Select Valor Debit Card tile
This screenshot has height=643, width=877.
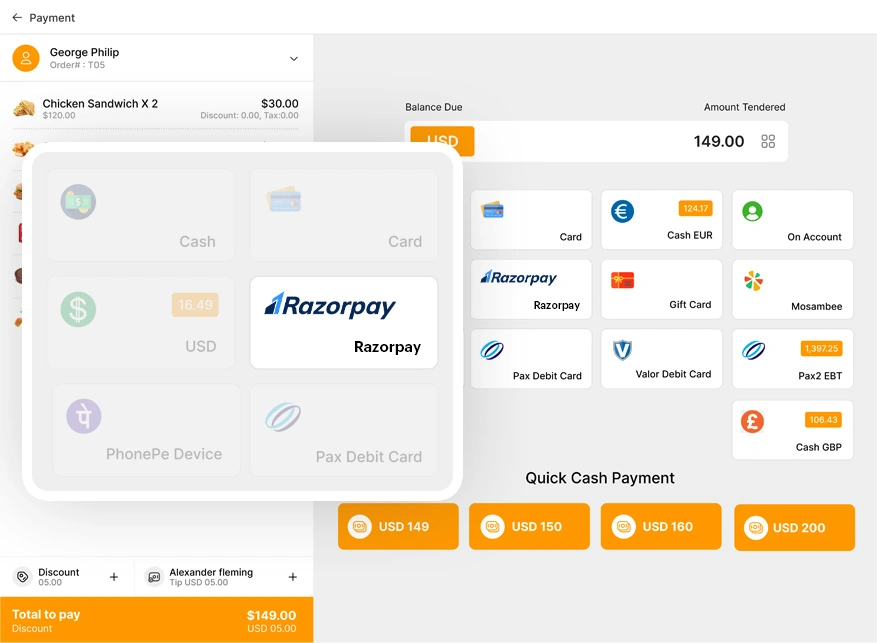point(662,358)
